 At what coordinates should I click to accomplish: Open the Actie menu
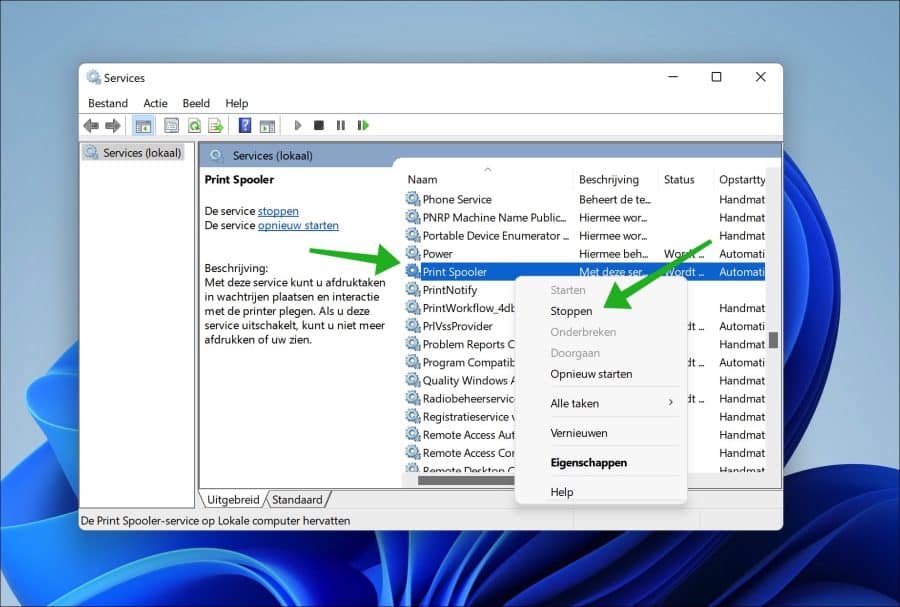(x=155, y=103)
